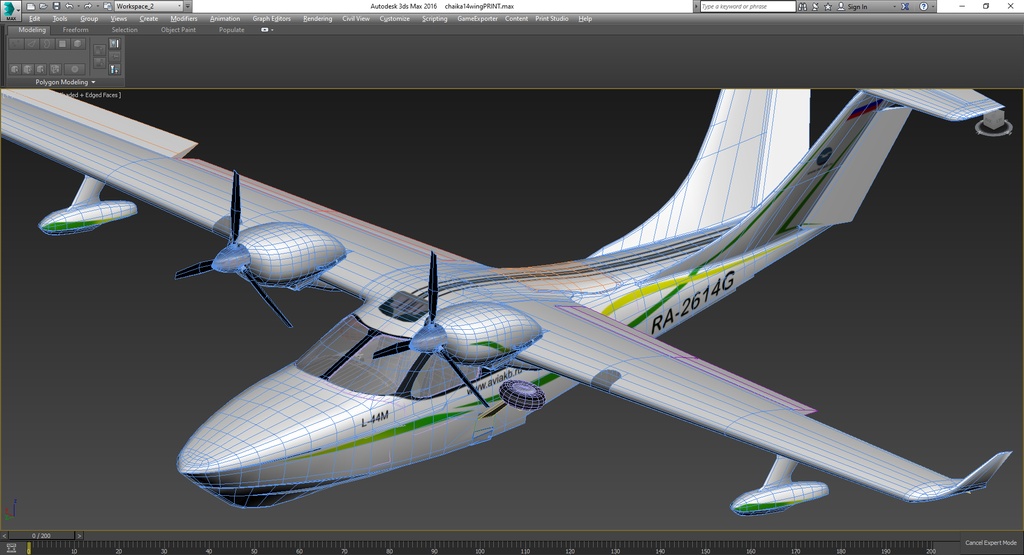Click the binoculars search icon
The image size is (1024, 555).
point(803,7)
